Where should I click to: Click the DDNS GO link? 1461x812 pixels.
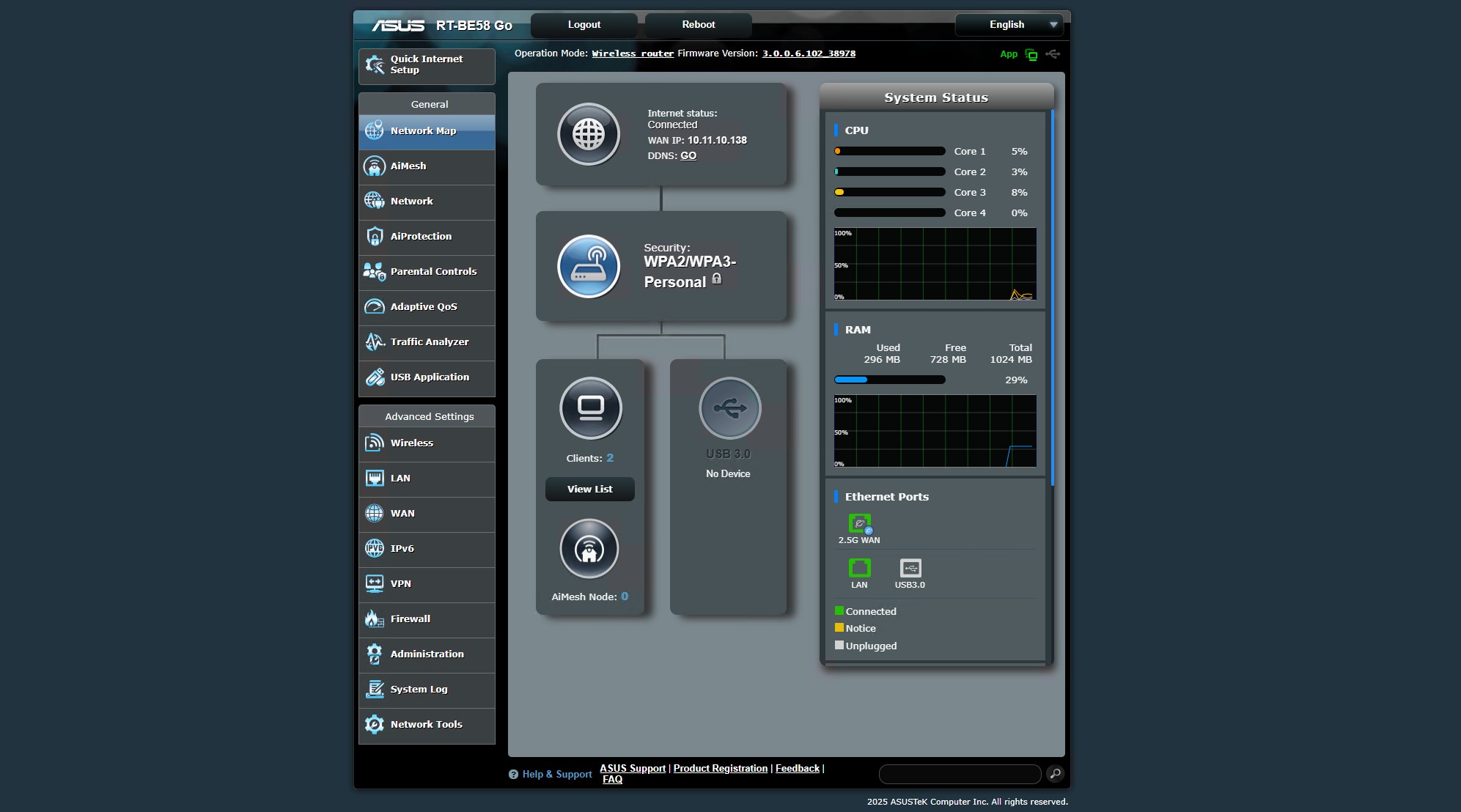tap(688, 155)
